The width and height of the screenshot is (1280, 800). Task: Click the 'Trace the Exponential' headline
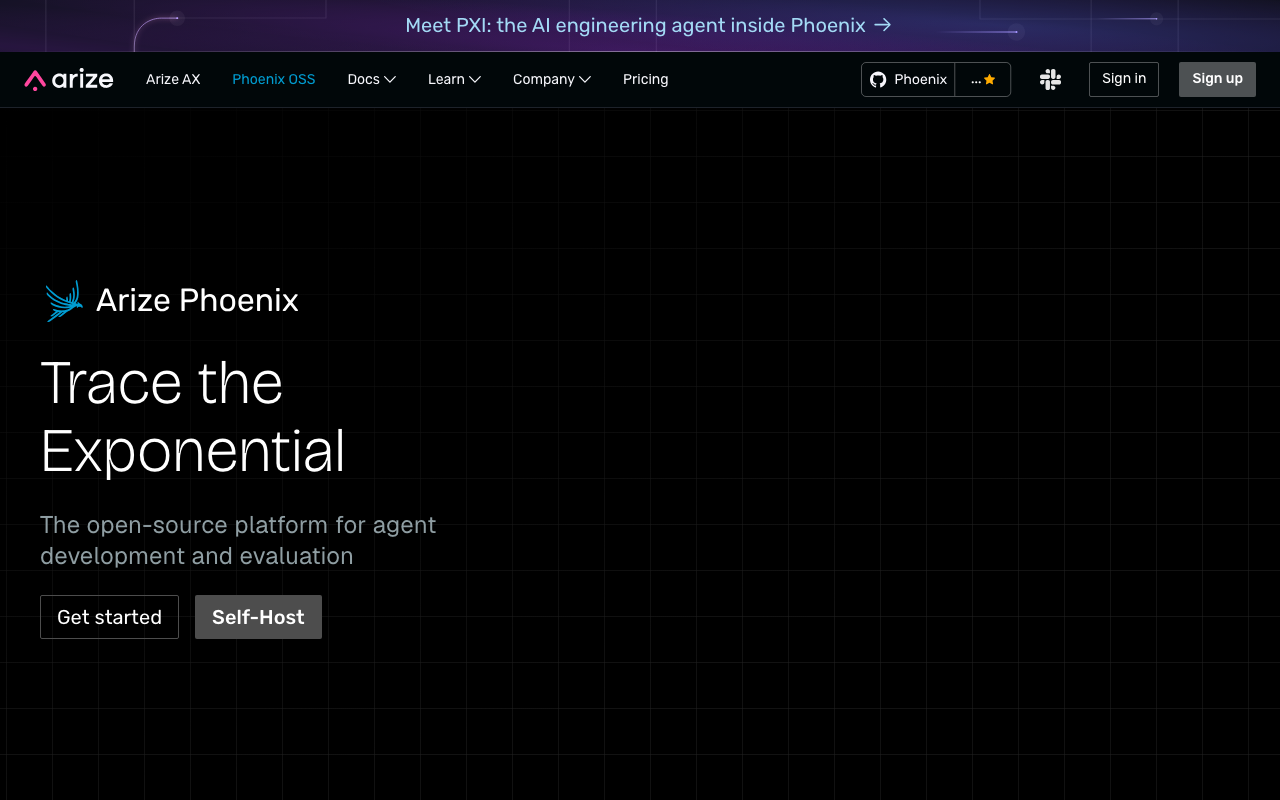coord(193,416)
